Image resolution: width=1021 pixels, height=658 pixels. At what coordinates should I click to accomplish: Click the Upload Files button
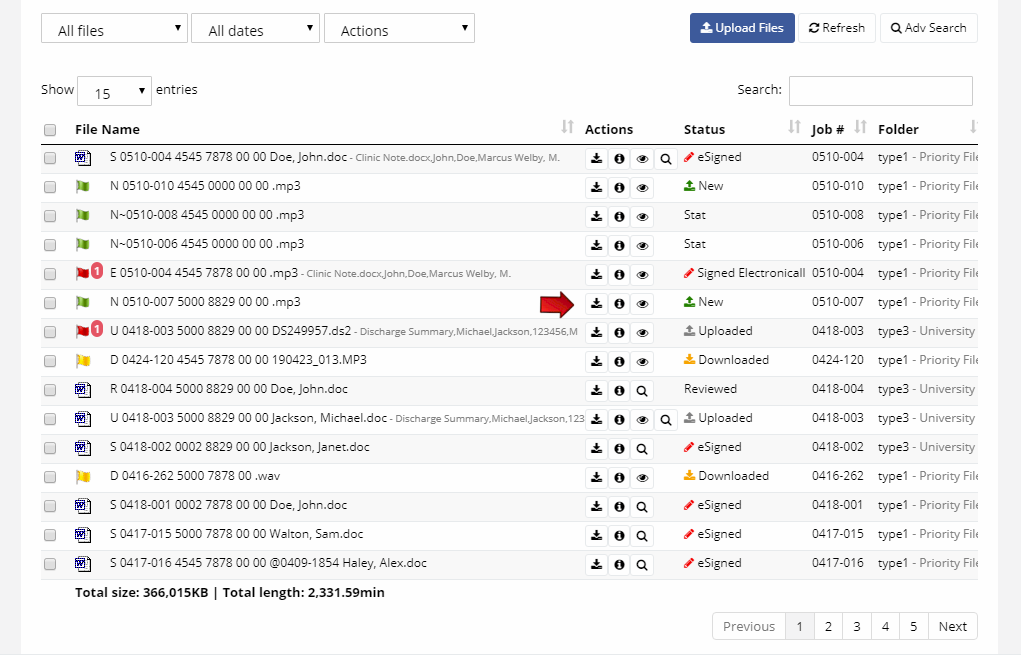742,28
